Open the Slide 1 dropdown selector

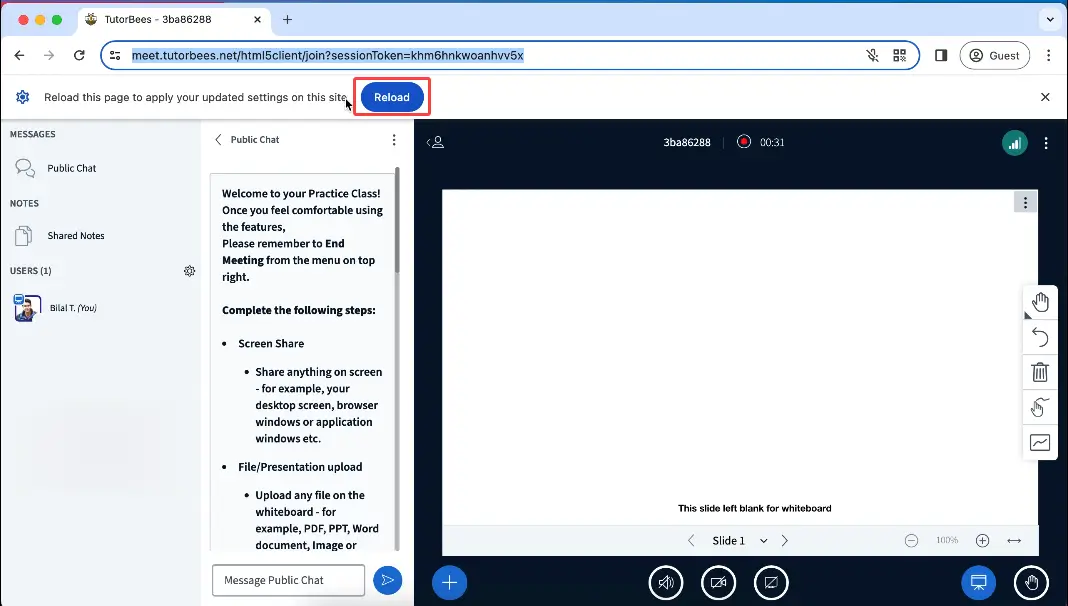[739, 541]
